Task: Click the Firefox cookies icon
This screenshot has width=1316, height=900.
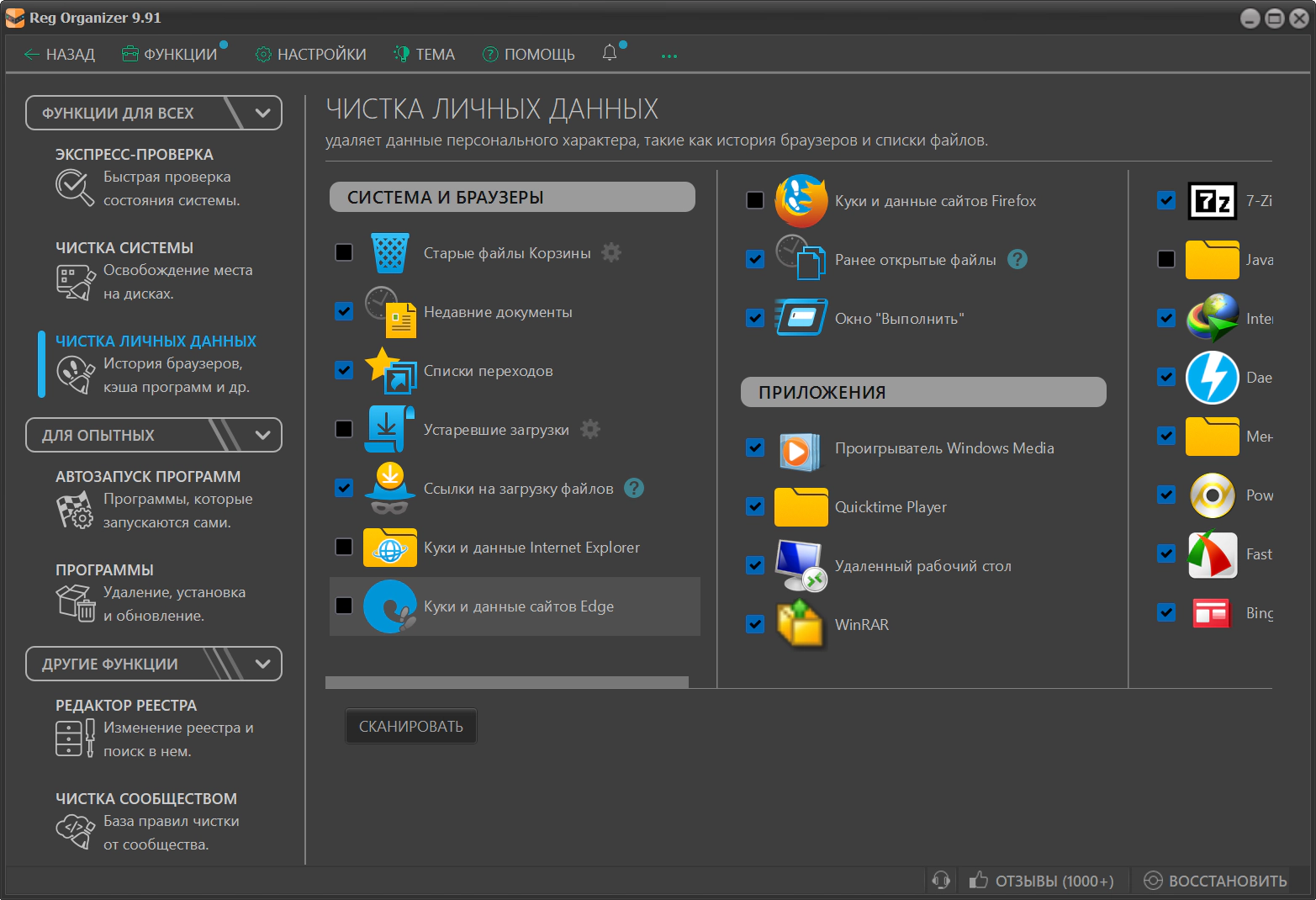Action: [801, 201]
